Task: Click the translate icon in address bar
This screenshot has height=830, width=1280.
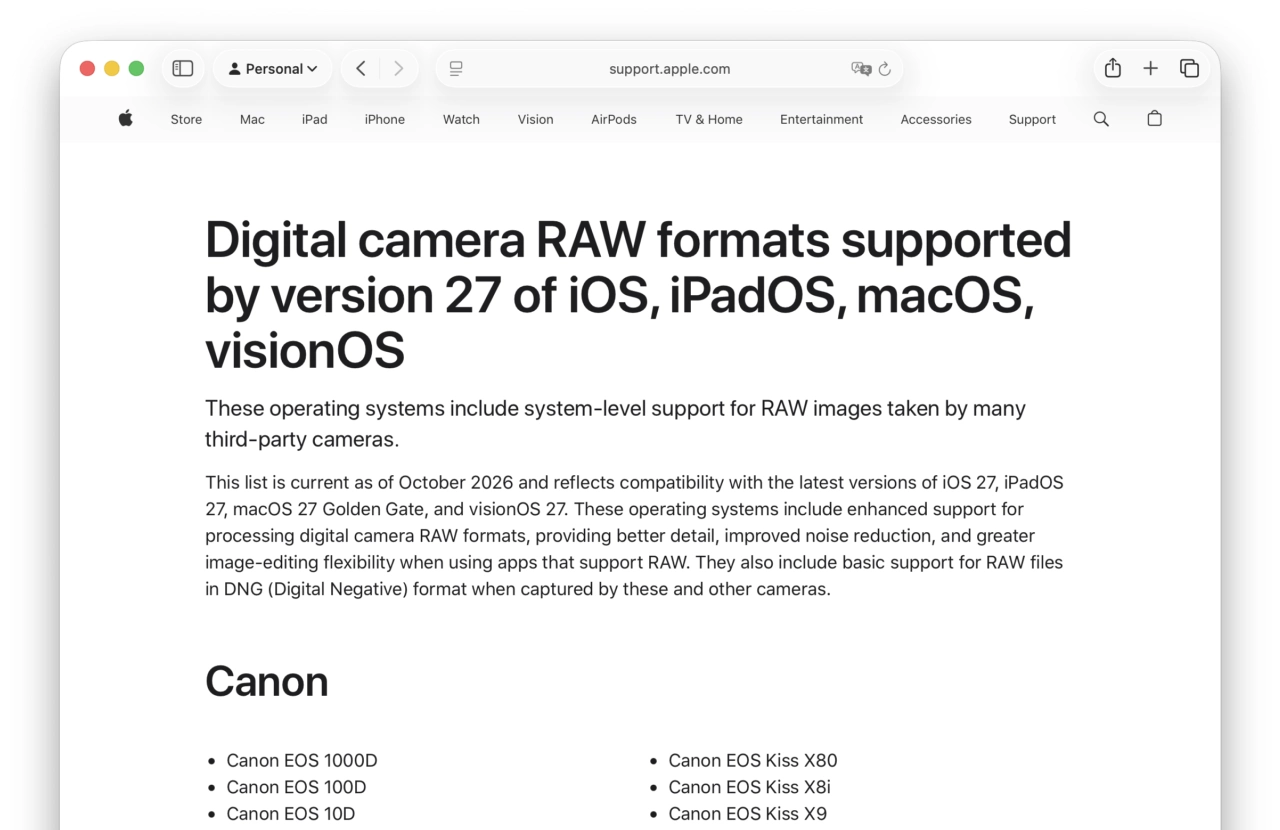Action: pos(860,69)
